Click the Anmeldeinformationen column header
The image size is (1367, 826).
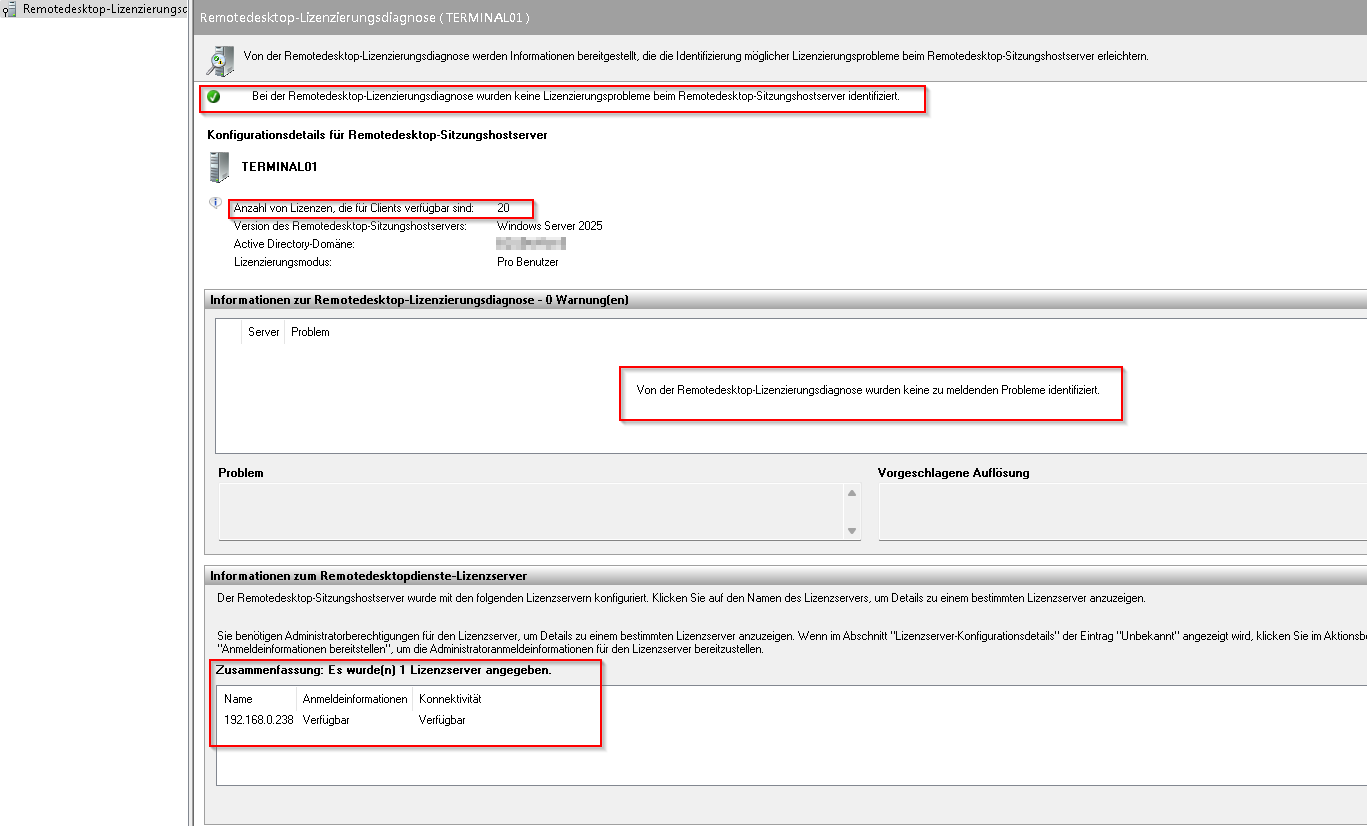tap(354, 699)
